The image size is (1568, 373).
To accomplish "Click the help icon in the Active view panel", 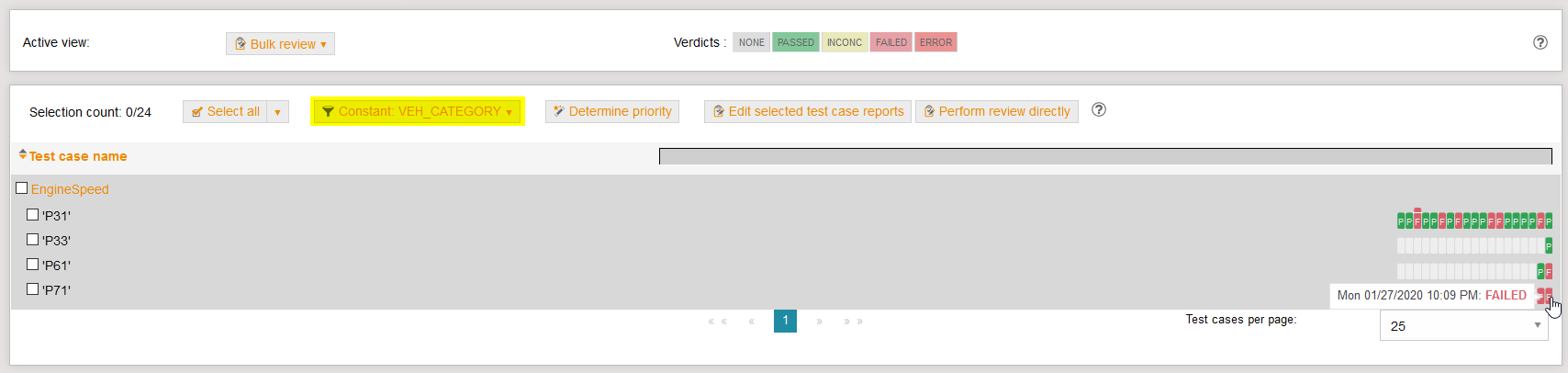I will pos(1540,42).
